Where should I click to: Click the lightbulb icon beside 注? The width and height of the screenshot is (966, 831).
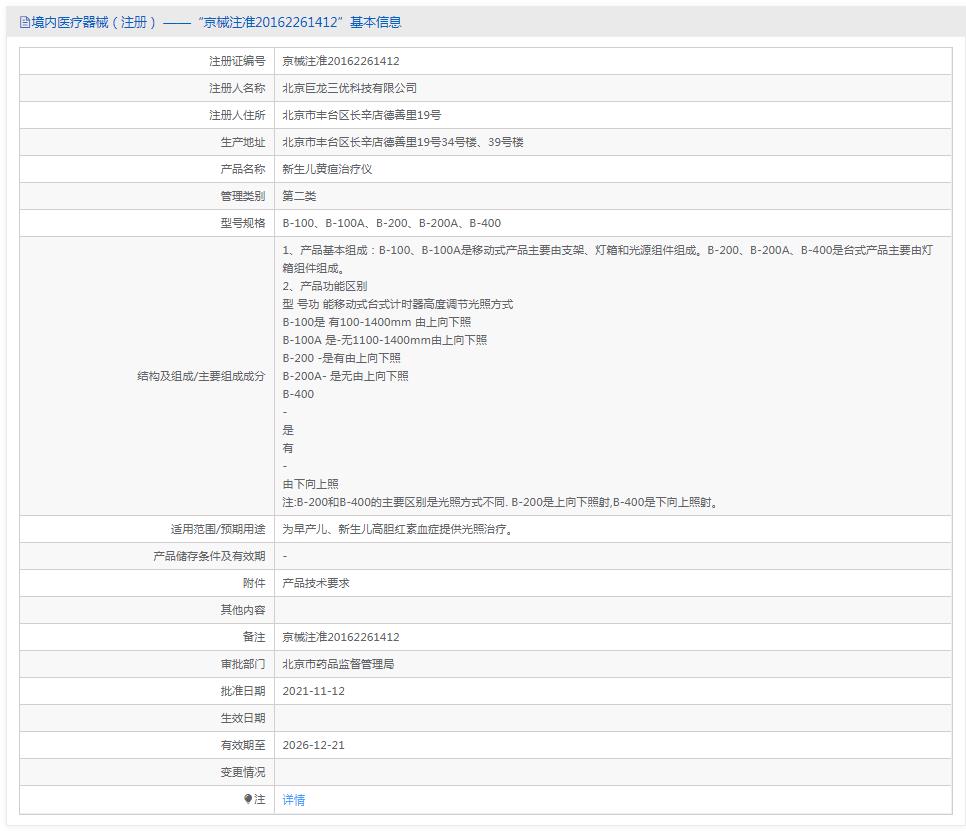pyautogui.click(x=248, y=799)
